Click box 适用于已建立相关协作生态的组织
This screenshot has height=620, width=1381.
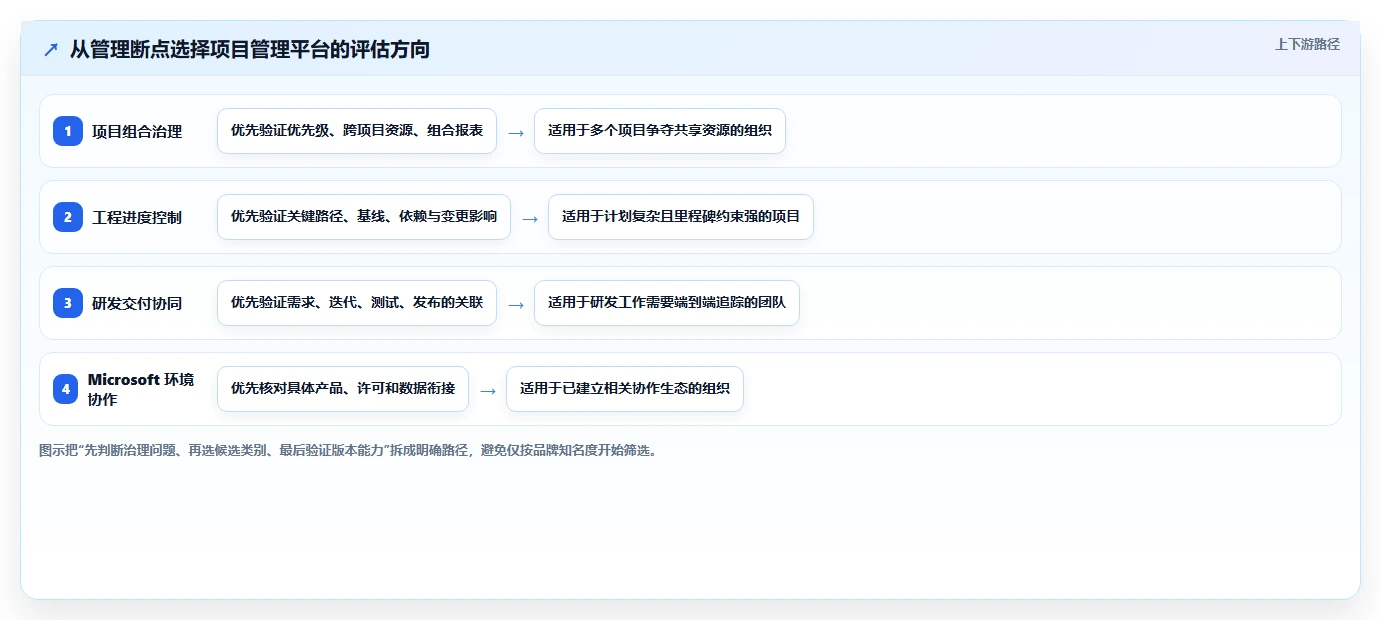(625, 389)
